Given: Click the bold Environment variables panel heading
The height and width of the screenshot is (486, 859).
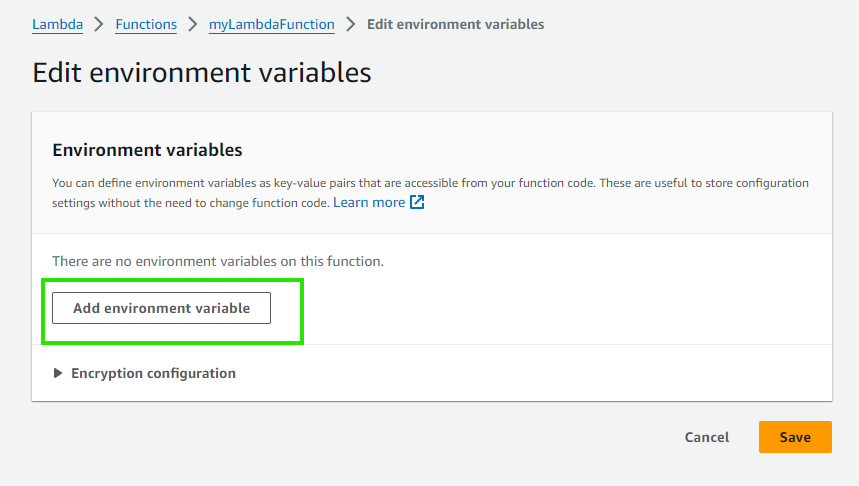Looking at the screenshot, I should click(147, 150).
